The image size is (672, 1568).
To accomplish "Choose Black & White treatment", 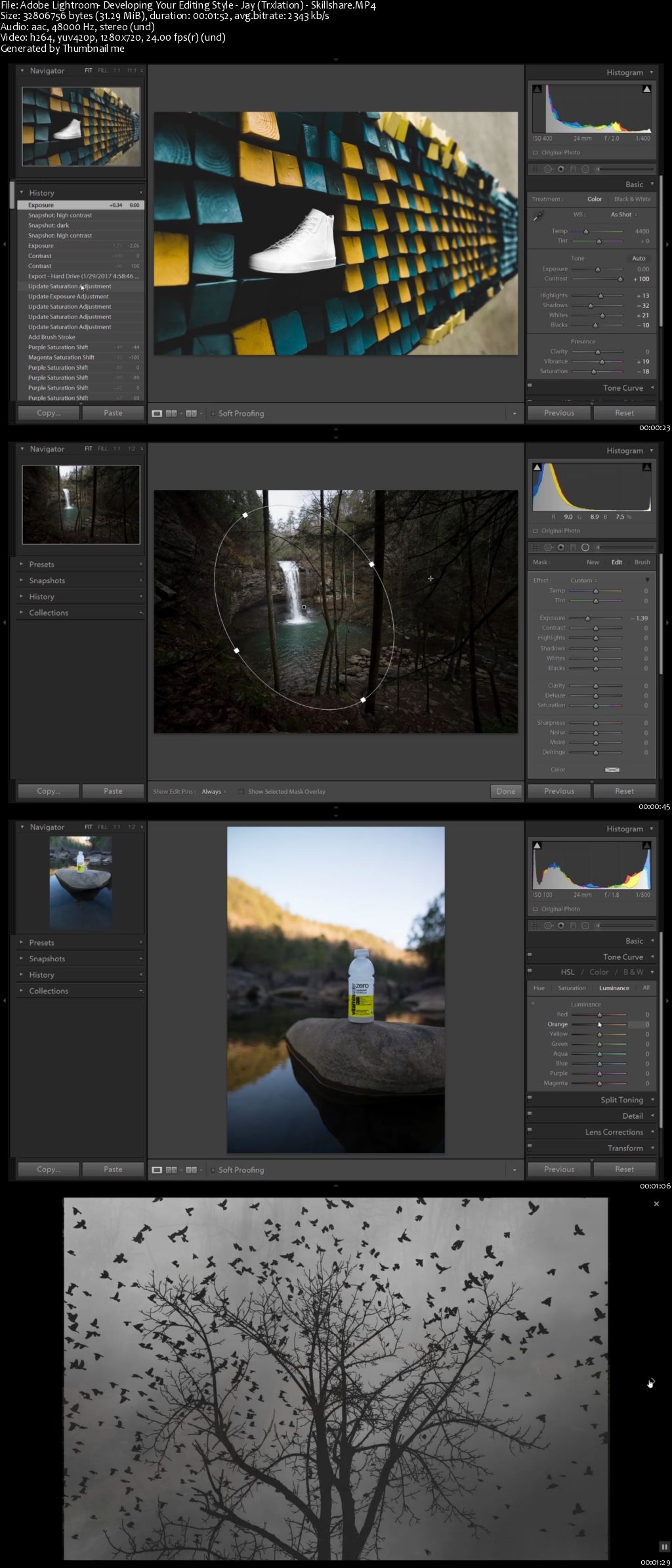I will point(633,199).
